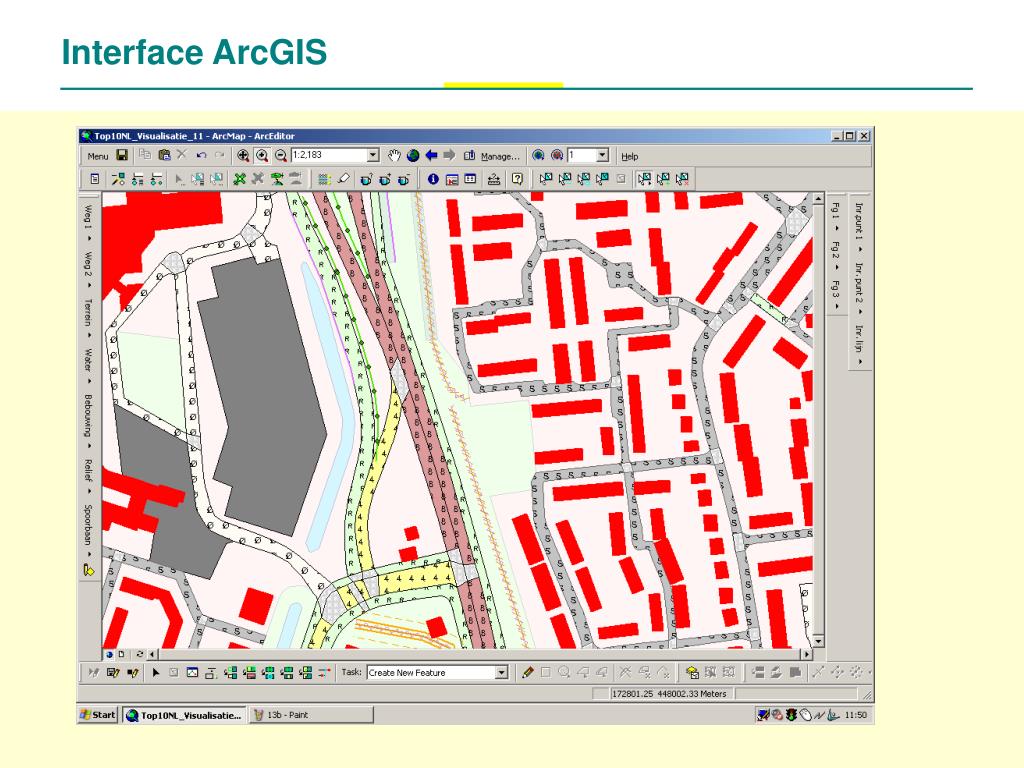
Task: Click the Manage... button
Action: tap(500, 156)
